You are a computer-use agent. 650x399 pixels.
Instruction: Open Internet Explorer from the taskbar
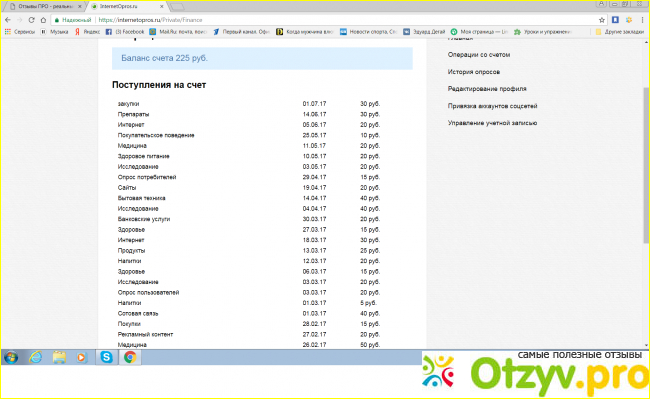36,357
